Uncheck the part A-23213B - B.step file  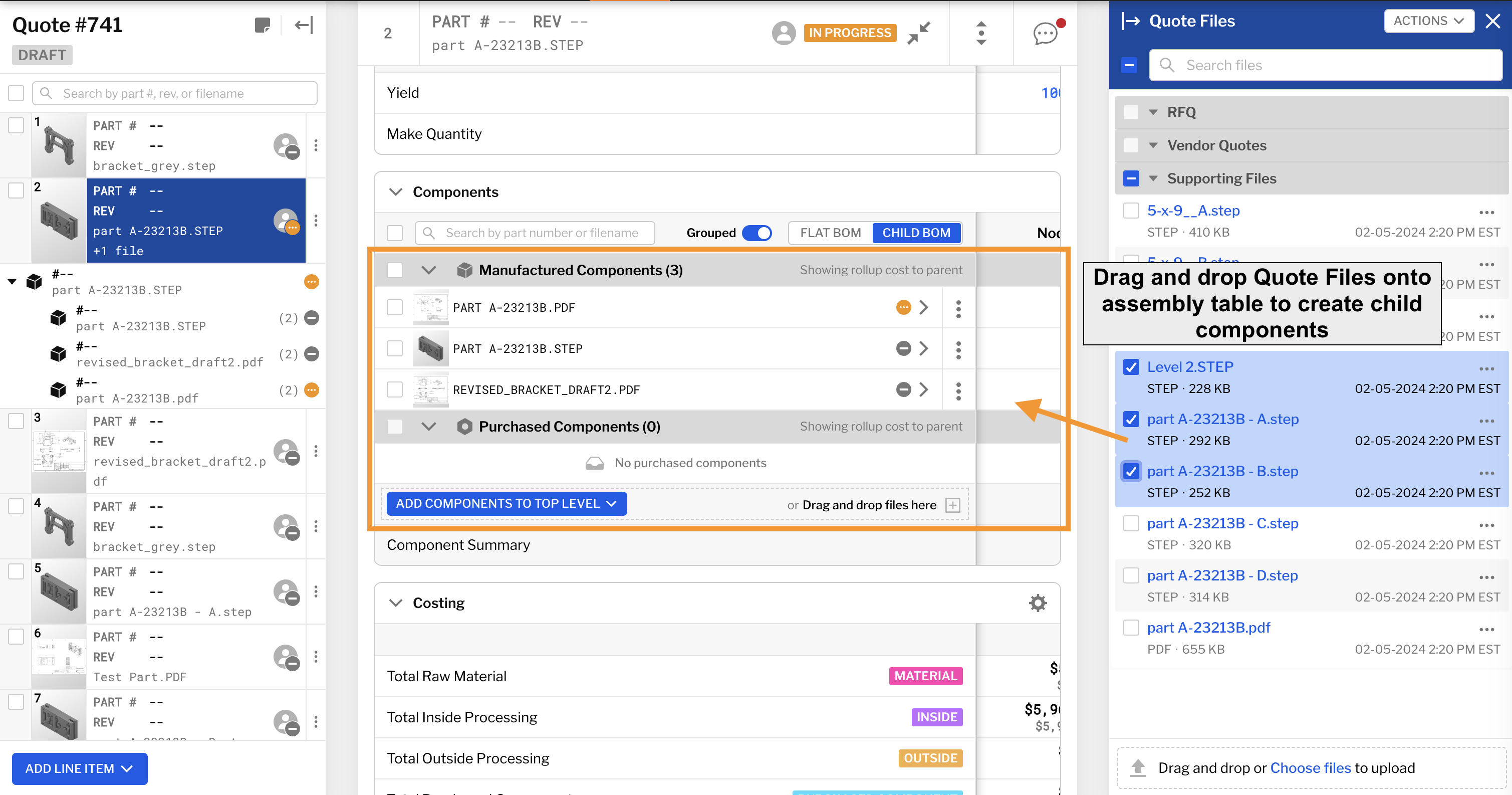coord(1130,471)
